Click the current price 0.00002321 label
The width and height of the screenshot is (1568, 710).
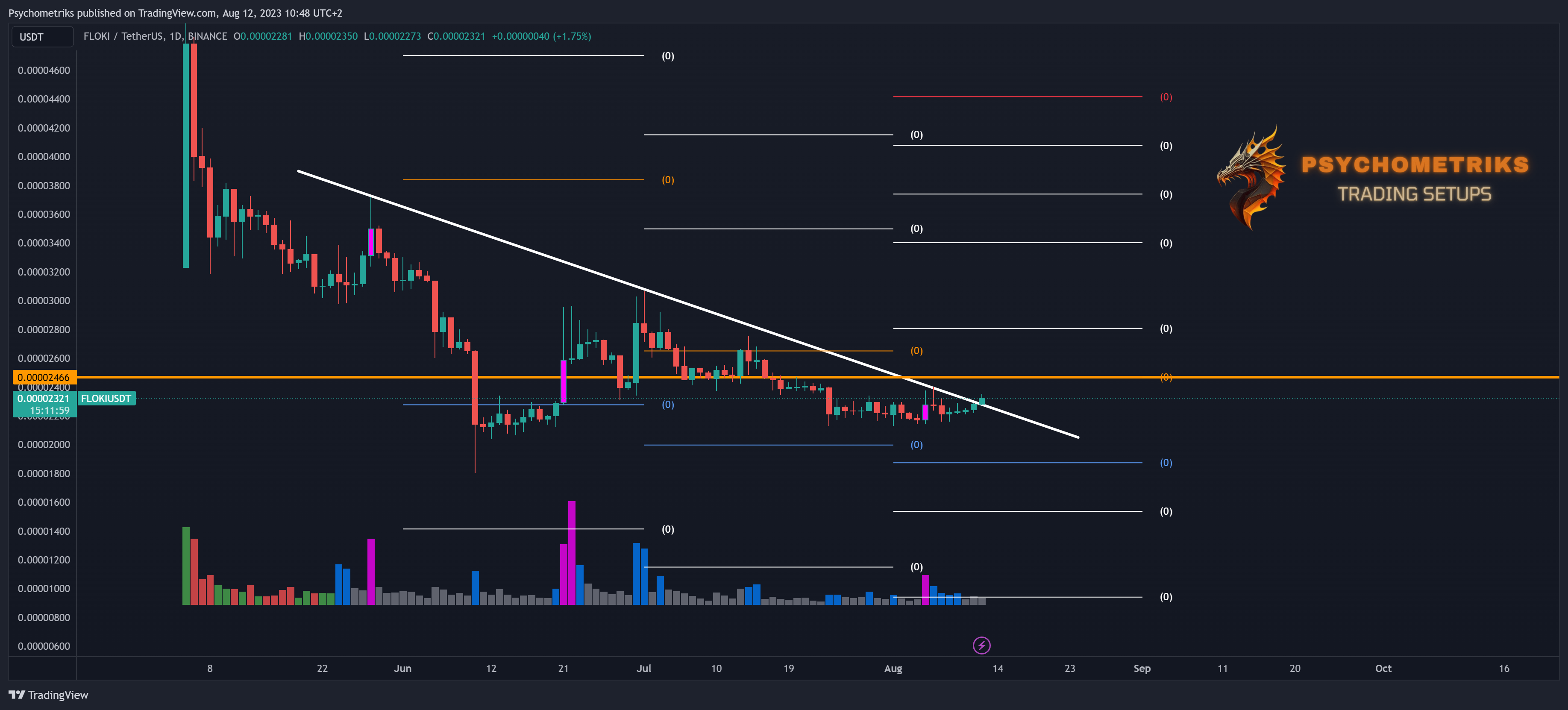point(44,399)
